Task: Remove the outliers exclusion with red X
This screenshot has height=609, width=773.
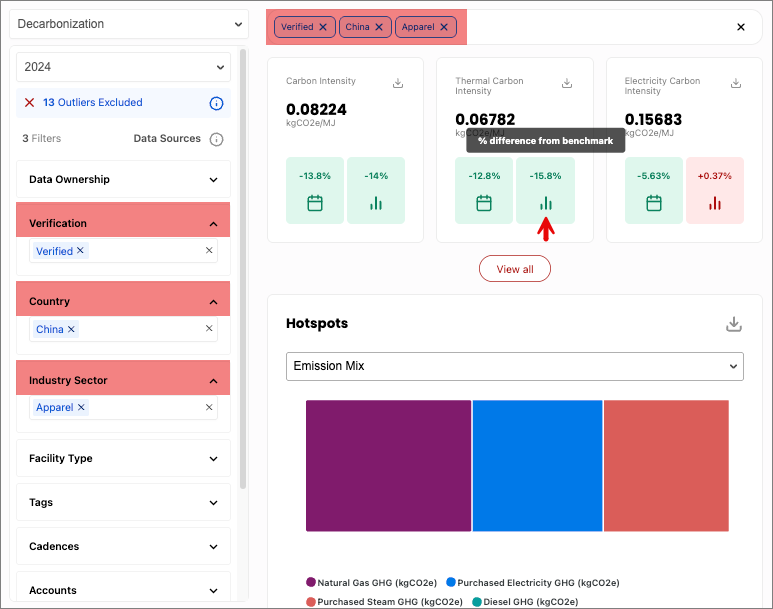Action: [x=30, y=103]
